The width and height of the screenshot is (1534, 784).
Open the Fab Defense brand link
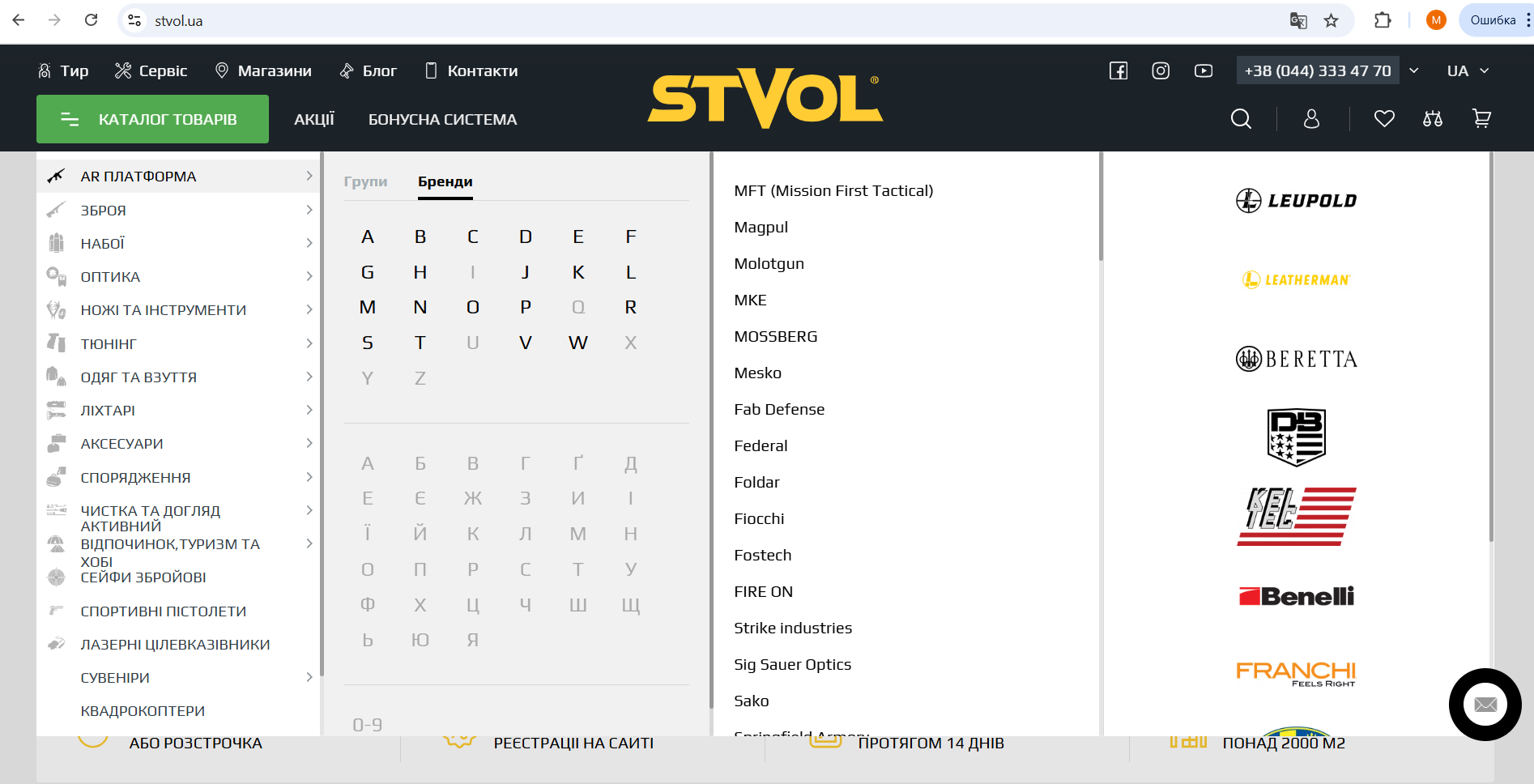pyautogui.click(x=779, y=410)
